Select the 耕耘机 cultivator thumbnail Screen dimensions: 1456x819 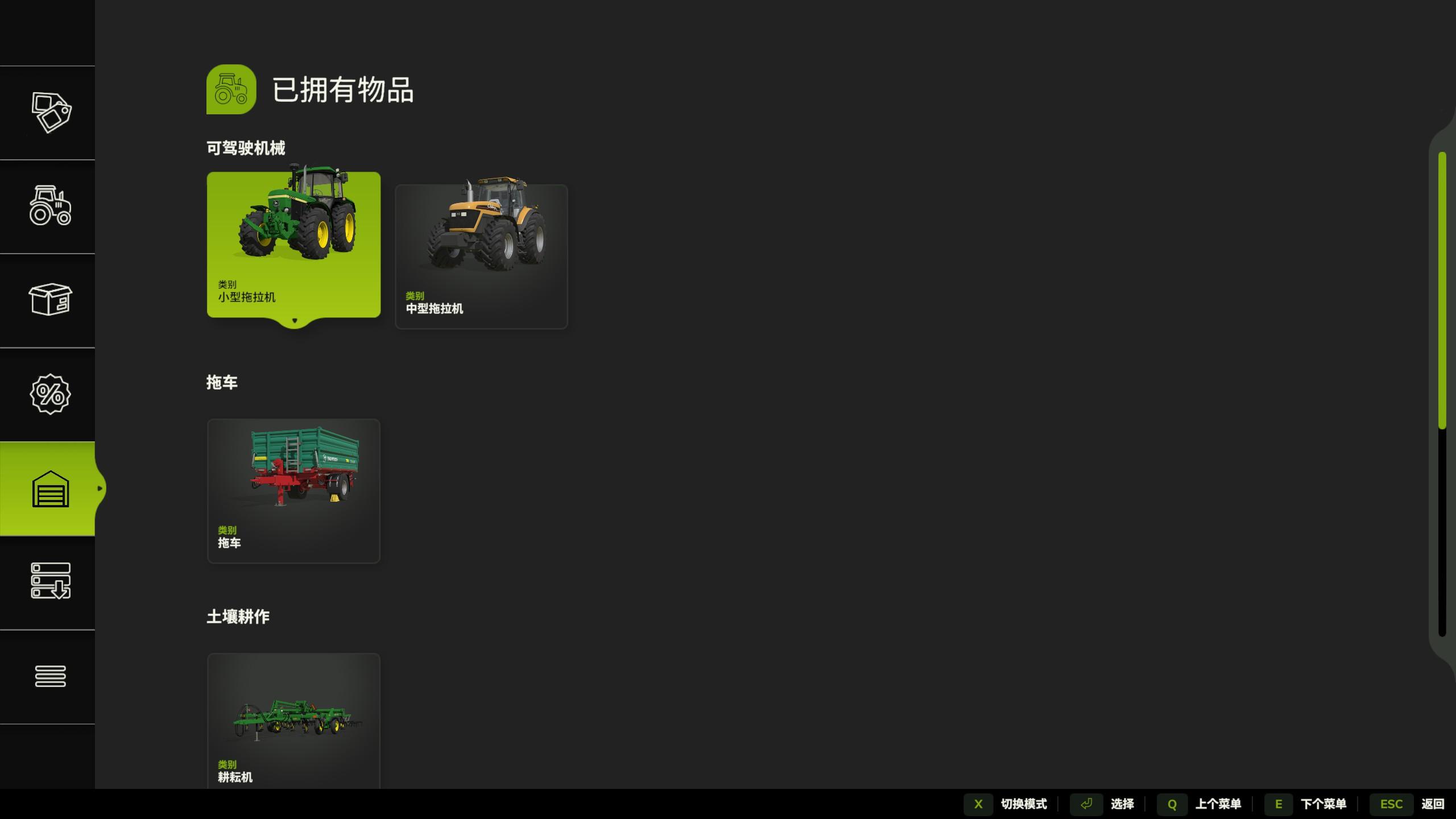pyautogui.click(x=293, y=722)
